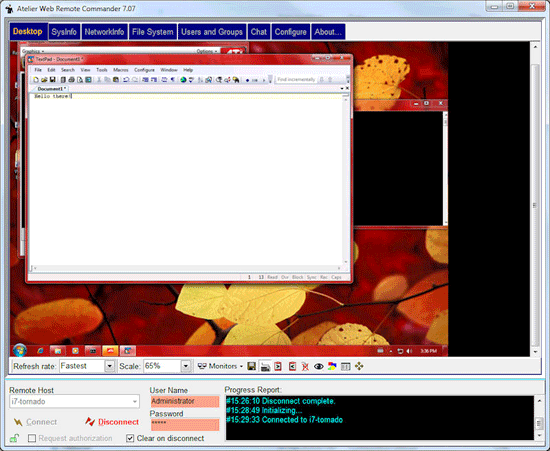Open the File System tab
Viewport: 550px width, 451px height.
coord(153,32)
